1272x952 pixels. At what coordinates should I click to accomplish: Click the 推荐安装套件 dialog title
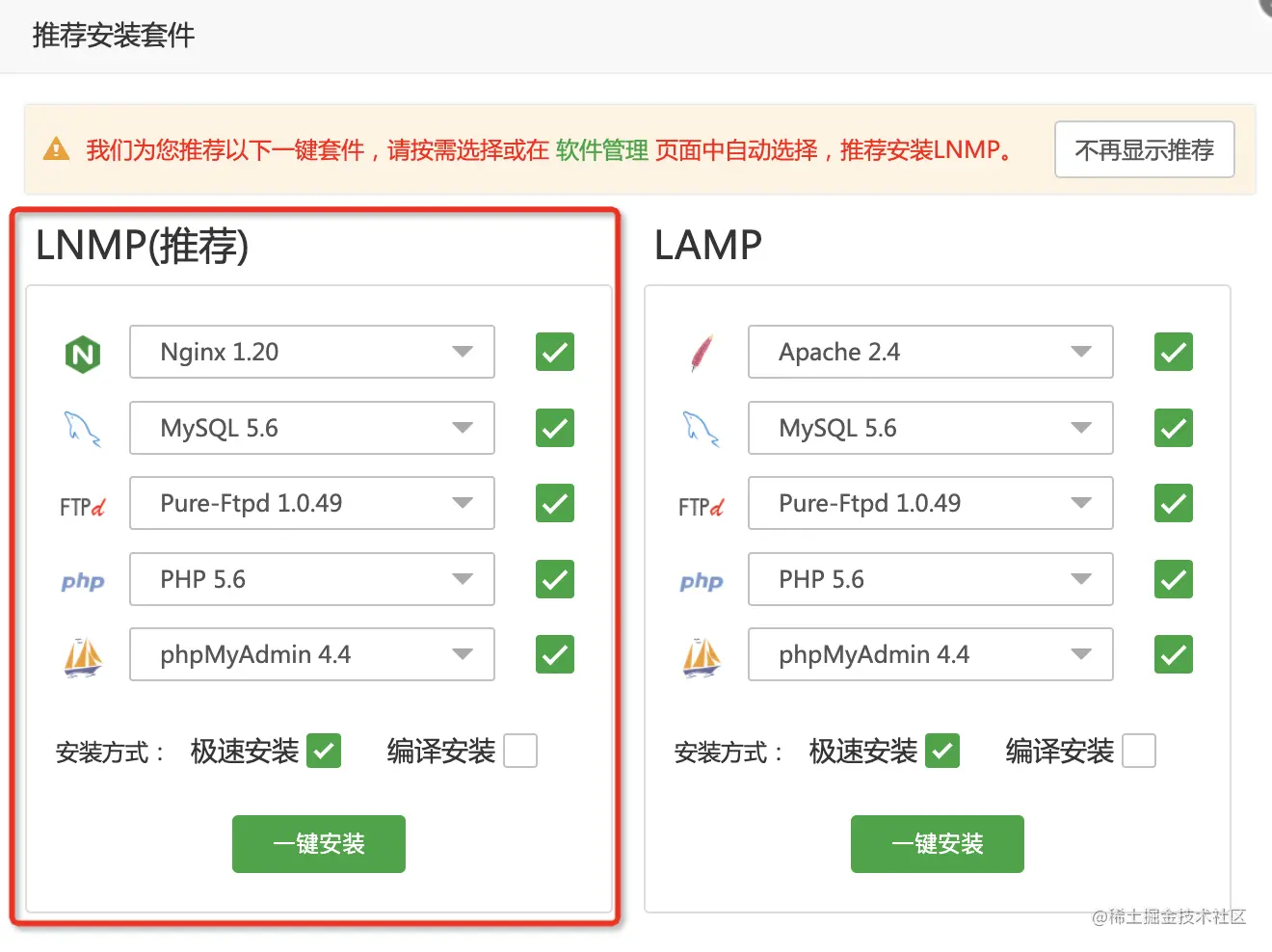(114, 36)
